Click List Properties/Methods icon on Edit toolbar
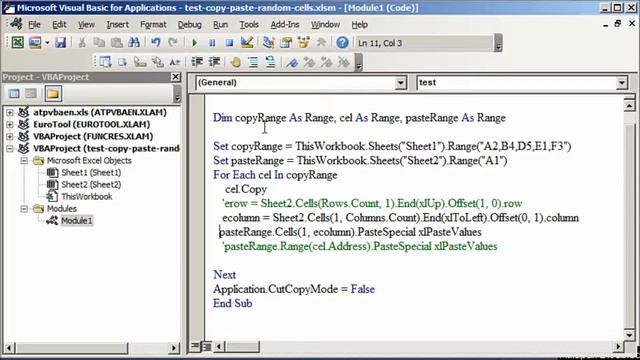This screenshot has height=360, width=640. [x=105, y=62]
